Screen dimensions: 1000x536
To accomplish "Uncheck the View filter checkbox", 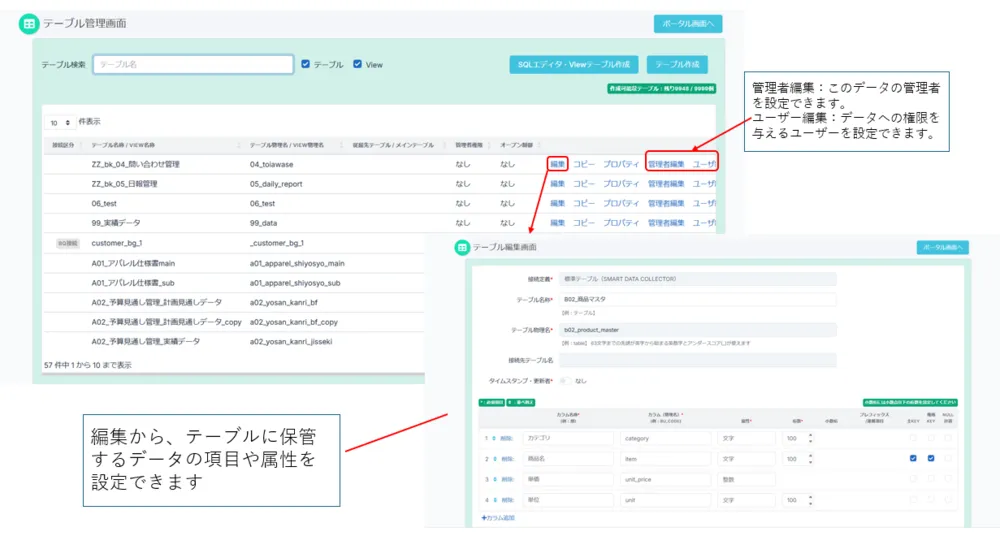I will (357, 64).
